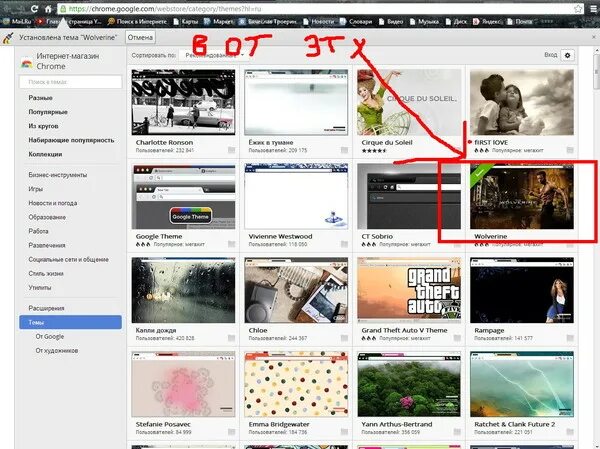Click the Вход sign-in link
This screenshot has height=449, width=600.
click(x=551, y=55)
